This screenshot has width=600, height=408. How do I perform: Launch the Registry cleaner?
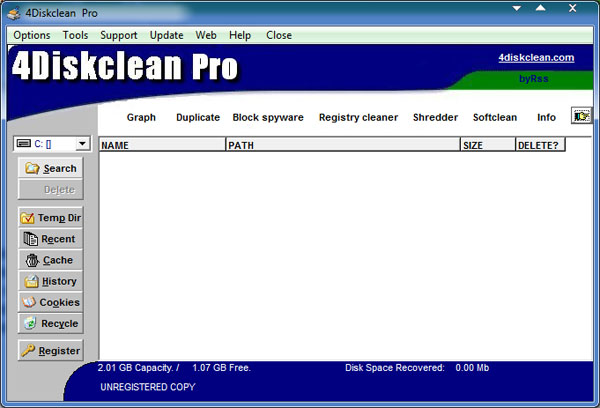tap(358, 118)
